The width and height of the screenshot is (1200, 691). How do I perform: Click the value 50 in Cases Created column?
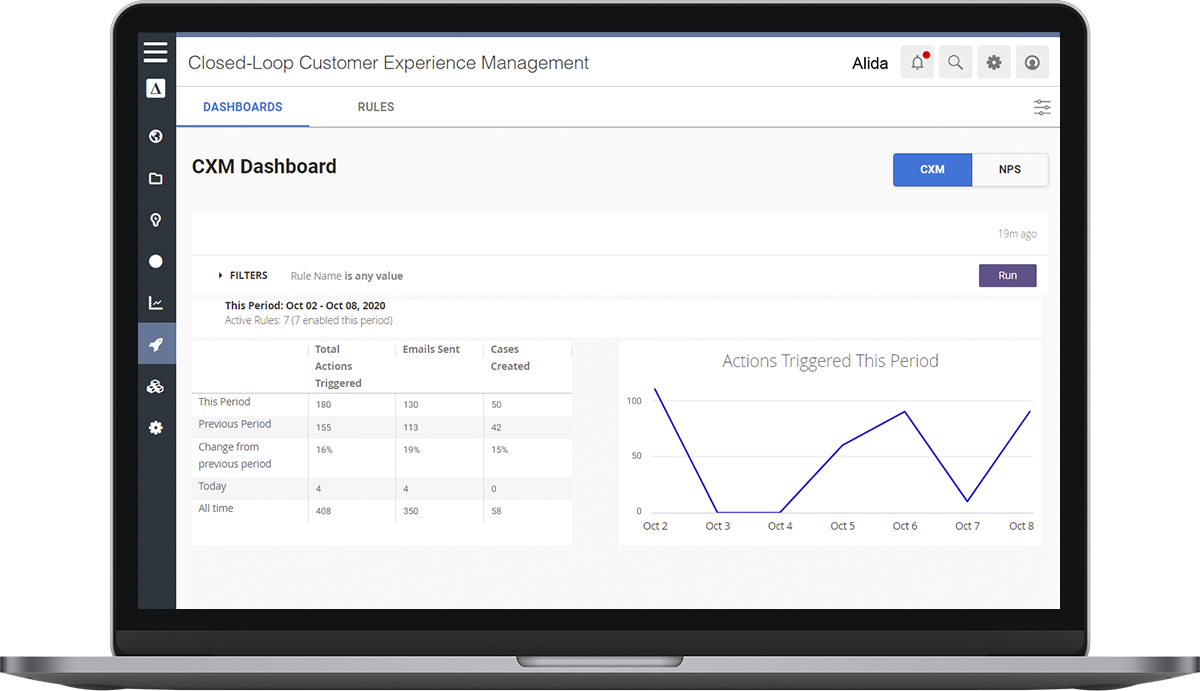pyautogui.click(x=497, y=405)
